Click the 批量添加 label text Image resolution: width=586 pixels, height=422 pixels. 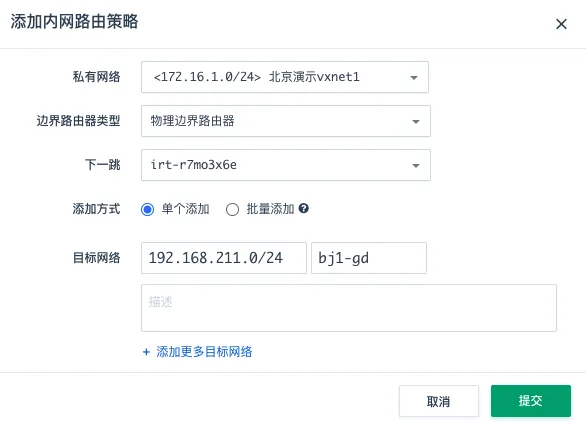point(270,209)
